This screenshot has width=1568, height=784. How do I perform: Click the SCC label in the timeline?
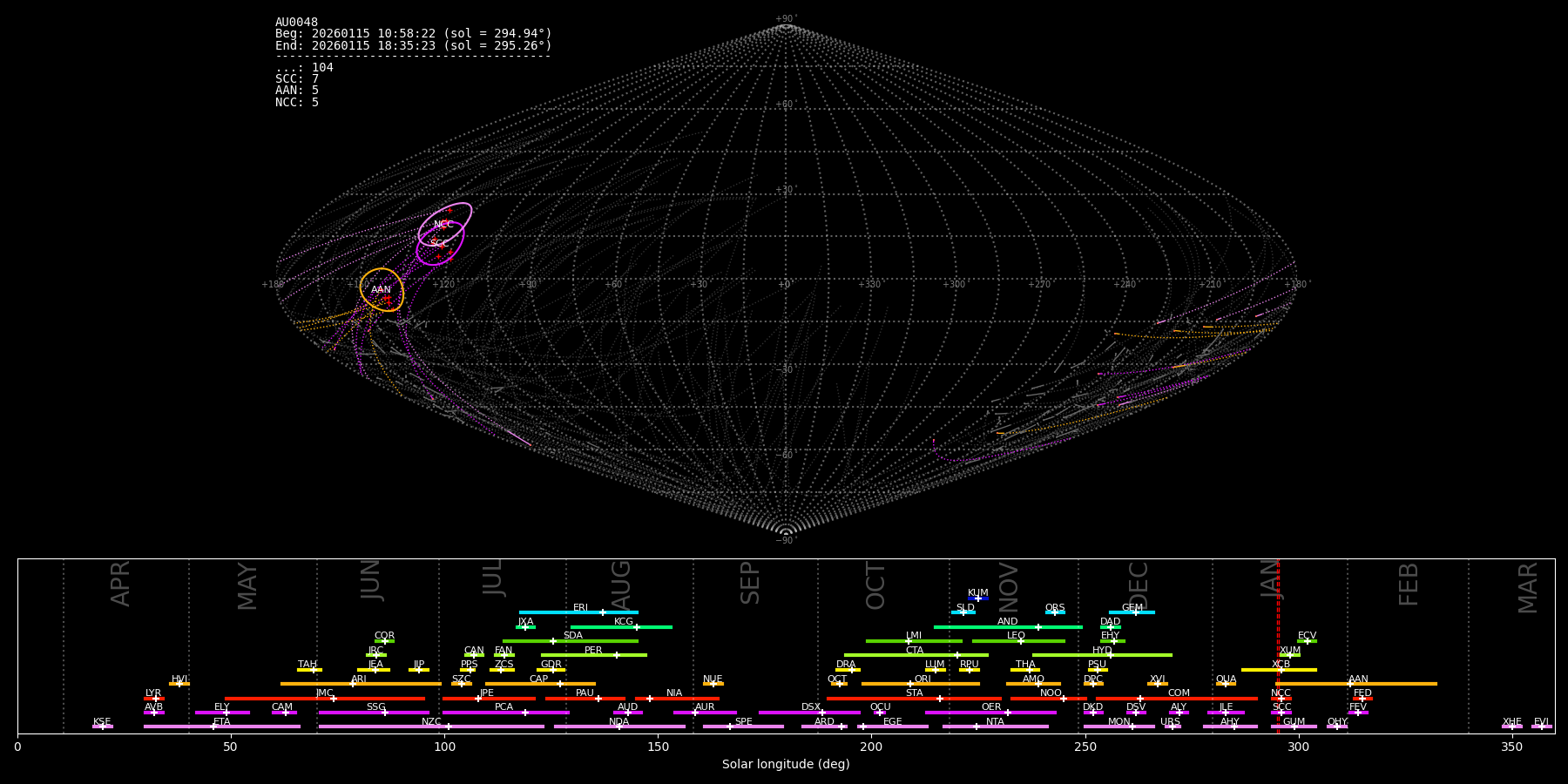1281,707
